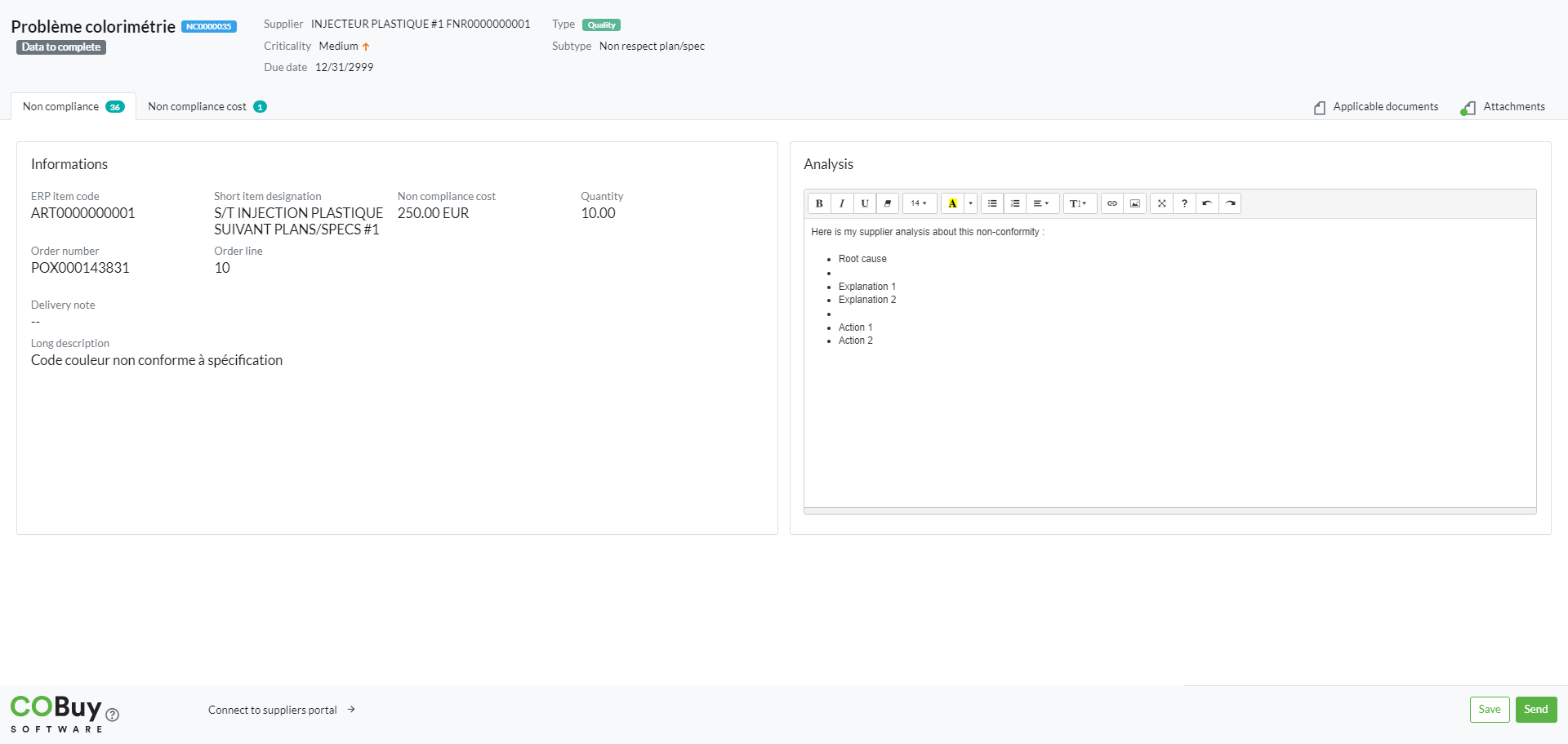This screenshot has width=1568, height=744.
Task: Open the Attachments section
Action: [x=1503, y=107]
